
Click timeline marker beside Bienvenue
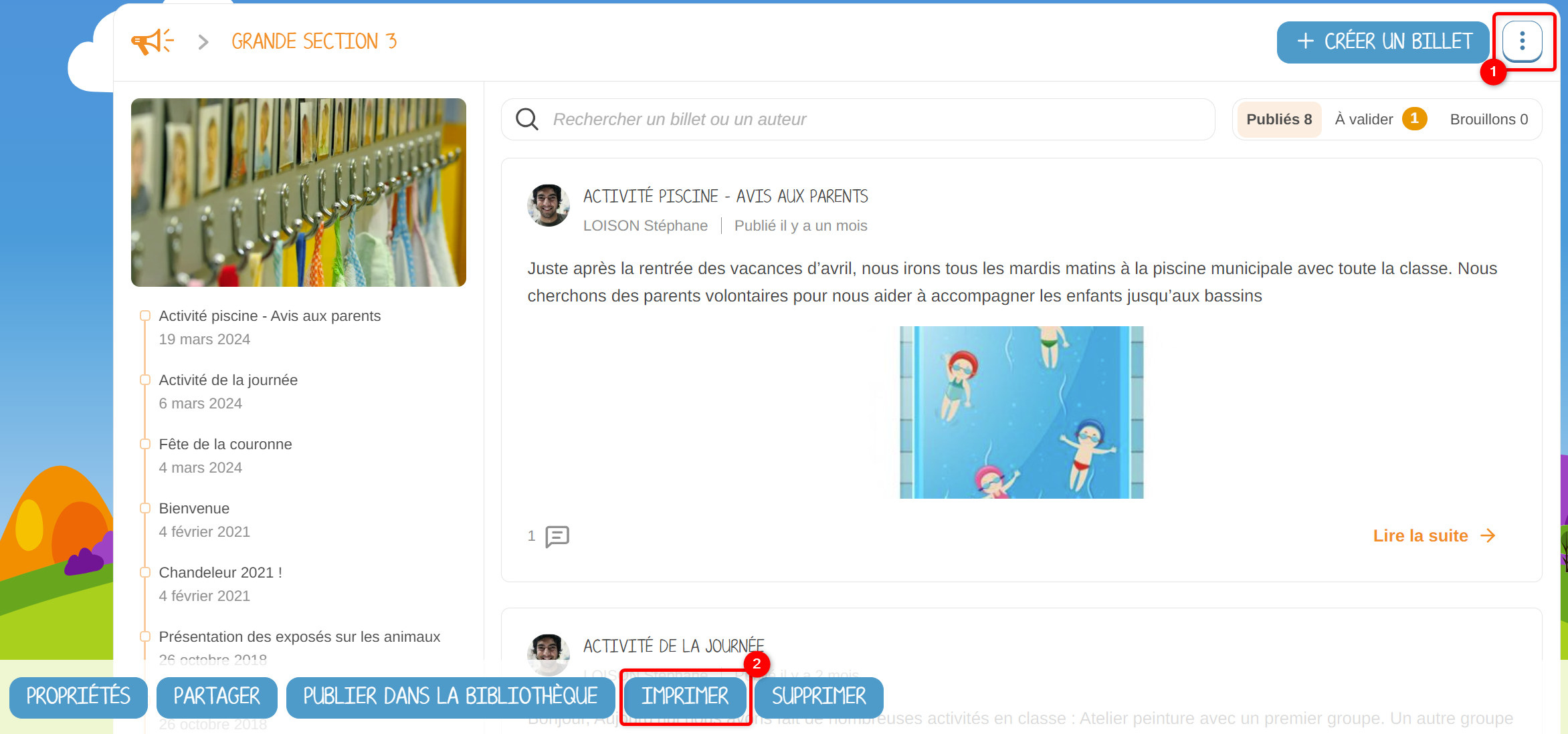(x=144, y=508)
